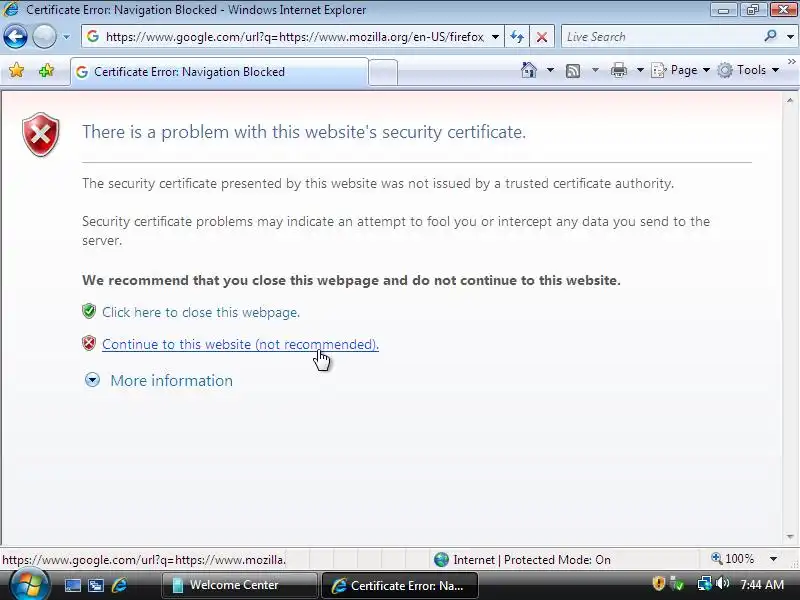Click the Certificate Error taskbar button

(x=400, y=585)
